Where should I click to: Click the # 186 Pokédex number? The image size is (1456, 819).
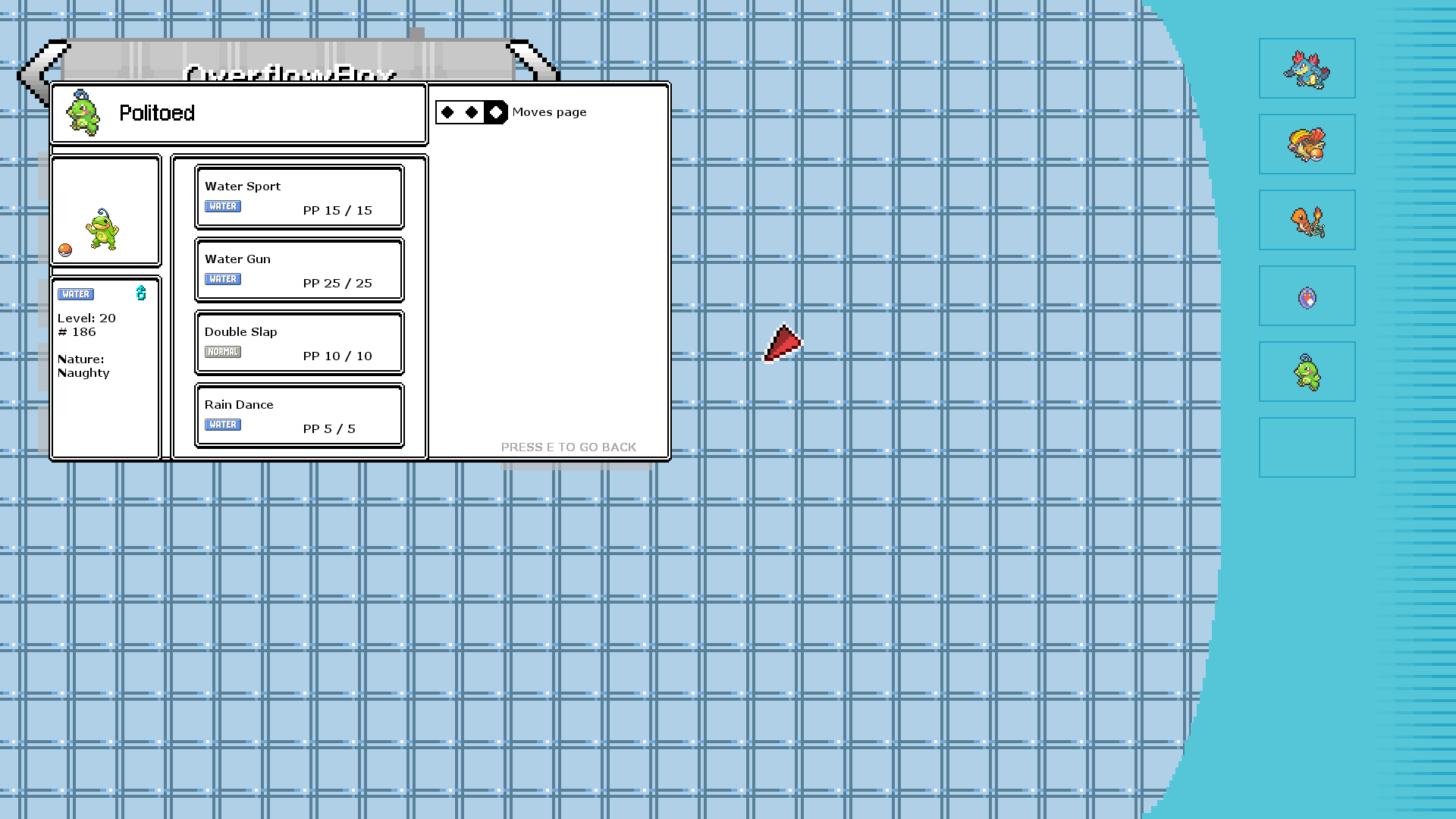click(x=77, y=332)
